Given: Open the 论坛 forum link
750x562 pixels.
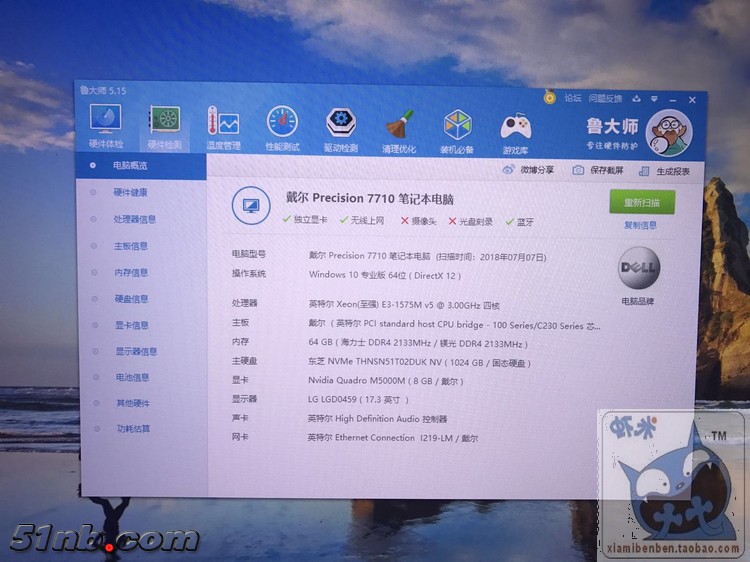Looking at the screenshot, I should click(x=573, y=98).
